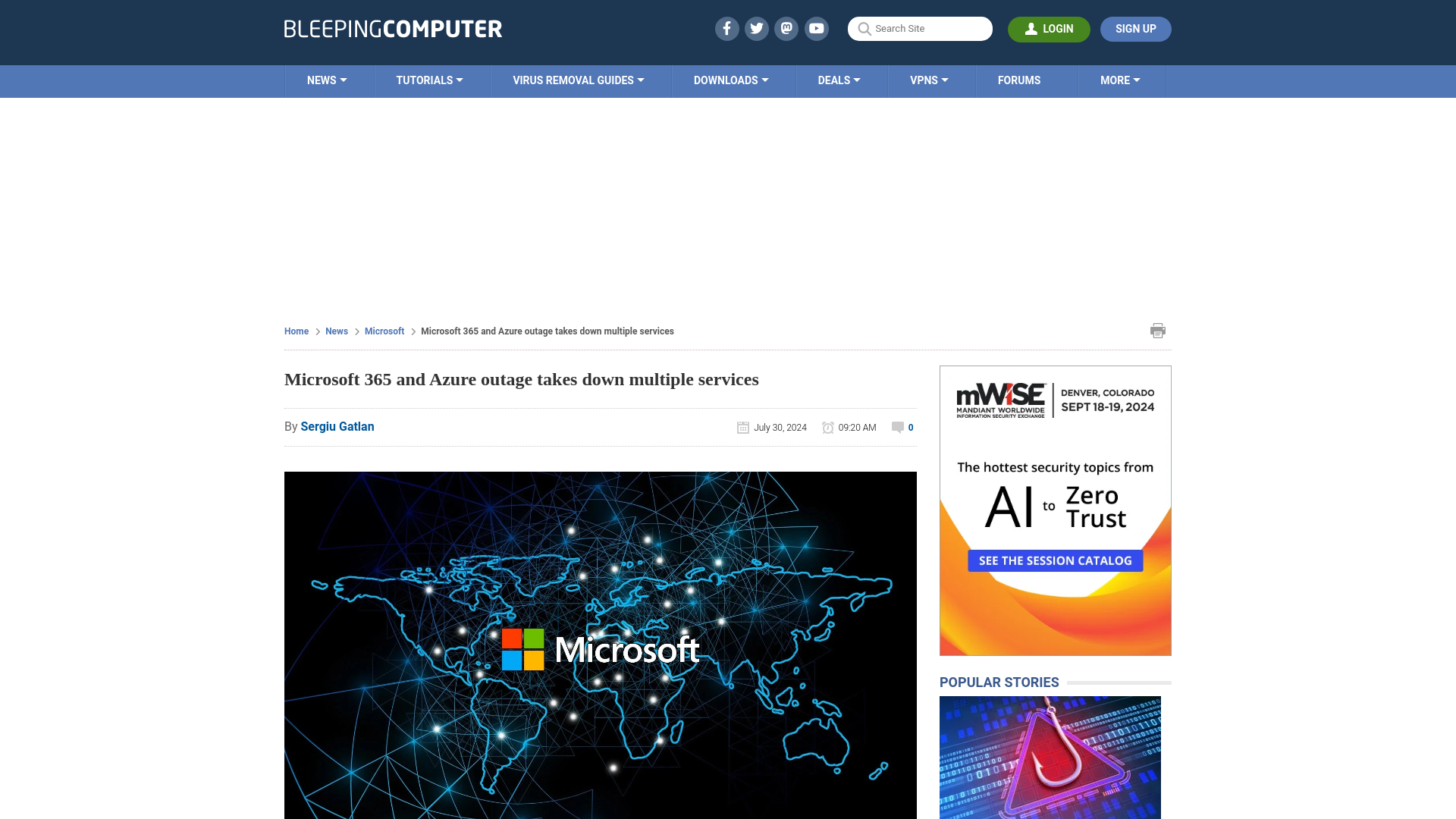Open the Twitter social icon link
Screen dimensions: 1456x819
pyautogui.click(x=757, y=28)
